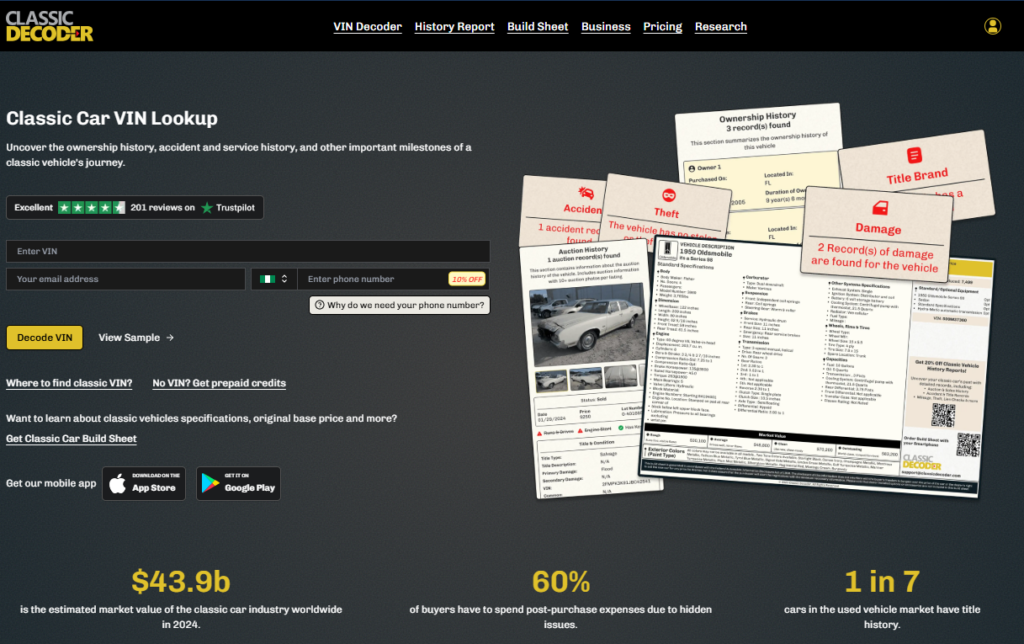Focus the Enter VIN input field
1024x644 pixels.
coord(248,251)
